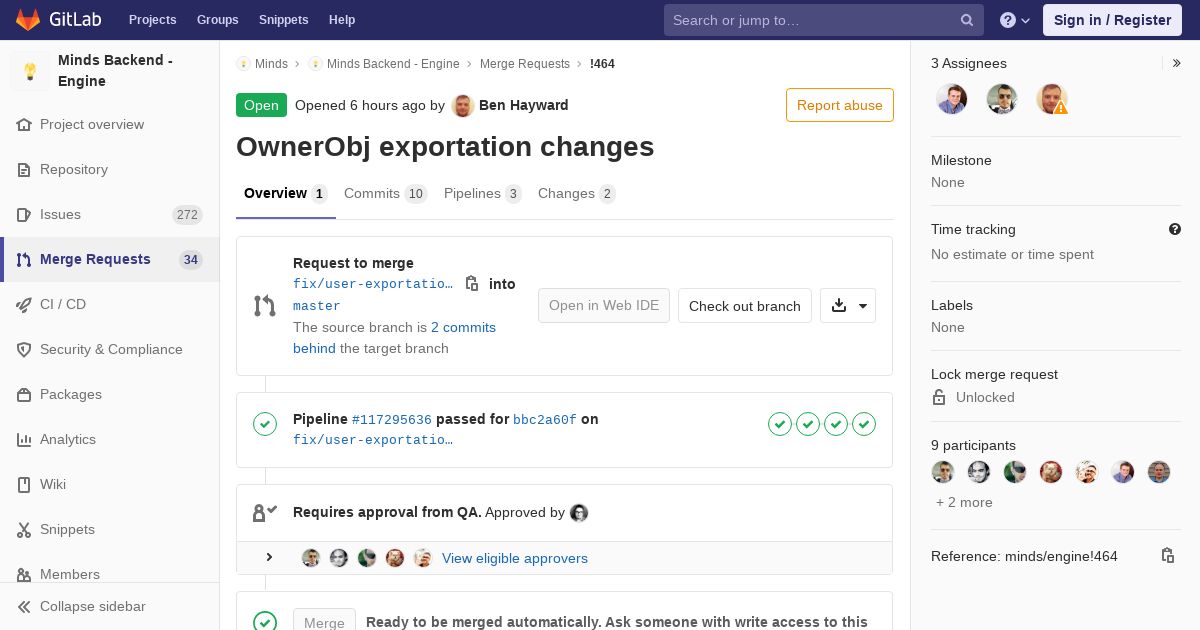Click the search magnifier icon
The width and height of the screenshot is (1200, 630).
coord(967,20)
